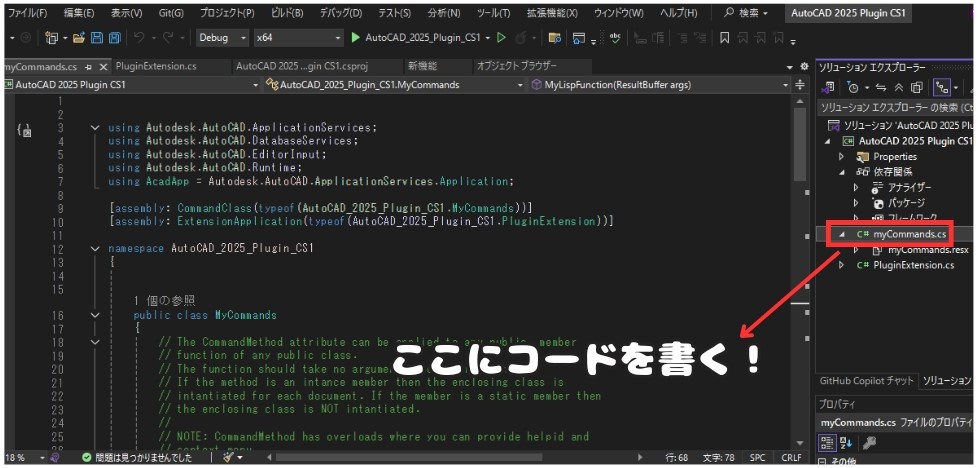Open the ファイル(F) menu
This screenshot has width=978, height=468.
(27, 12)
